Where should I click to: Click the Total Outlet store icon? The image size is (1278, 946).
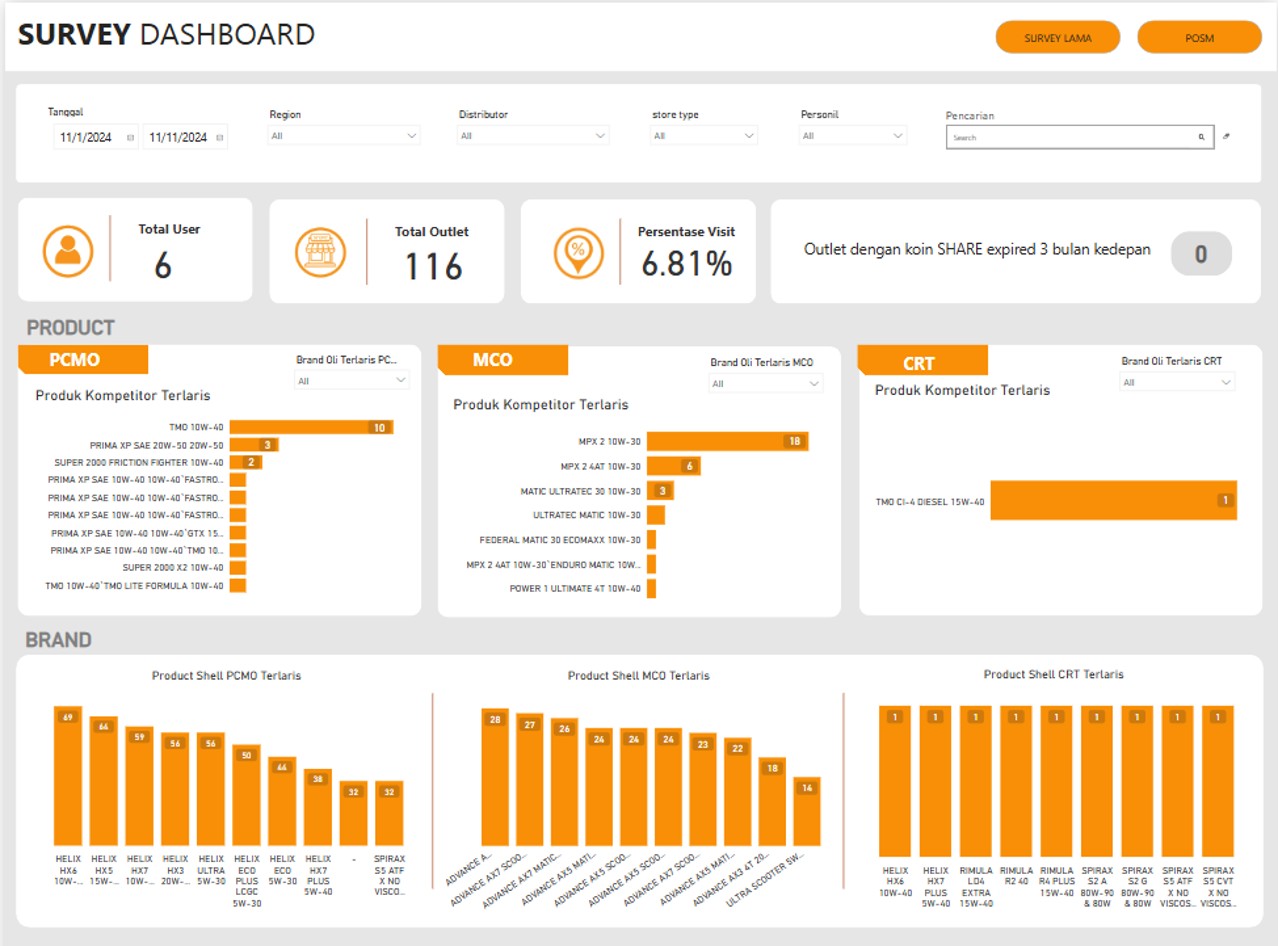click(x=320, y=251)
